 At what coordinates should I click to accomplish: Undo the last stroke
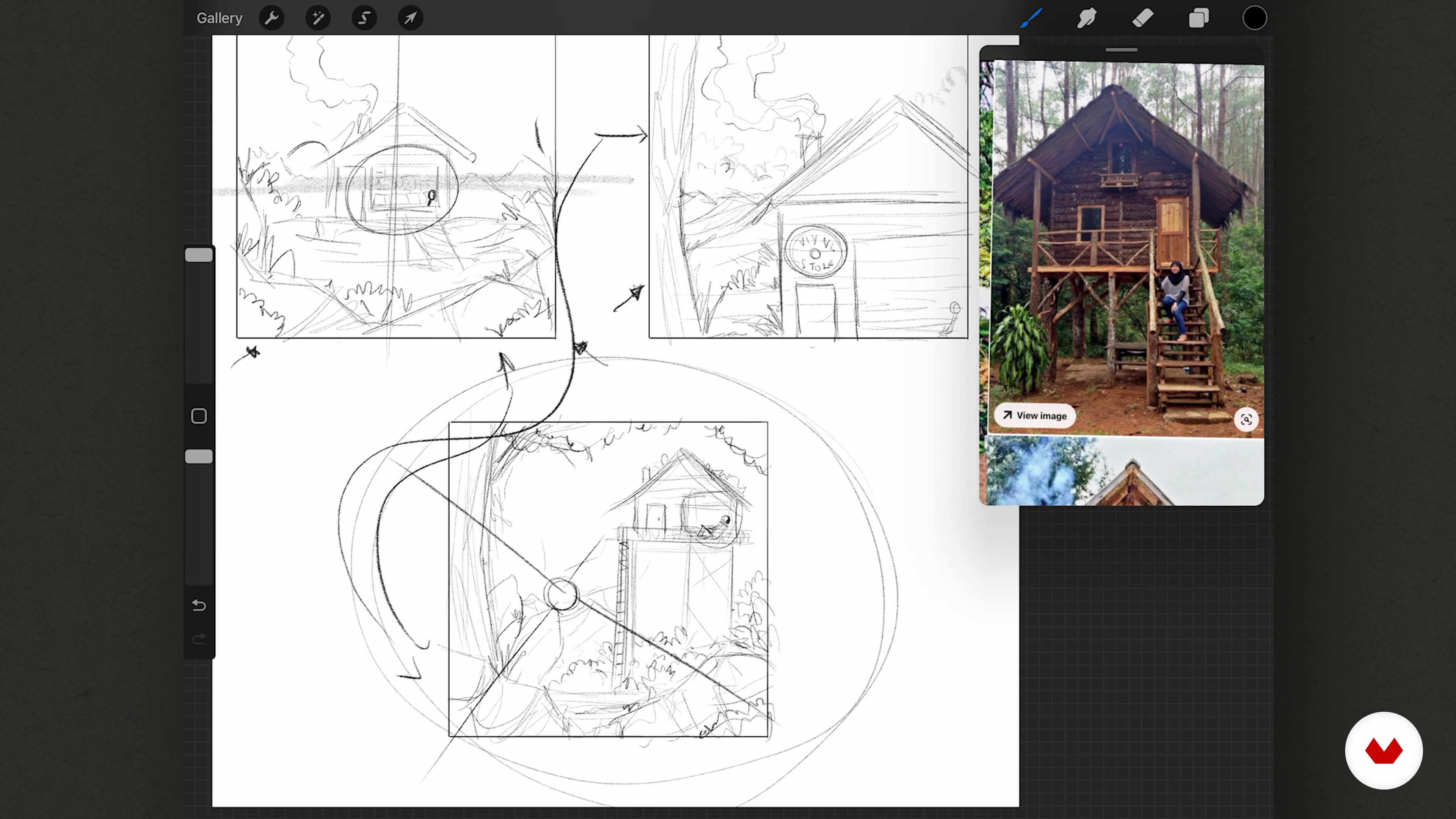click(x=199, y=606)
